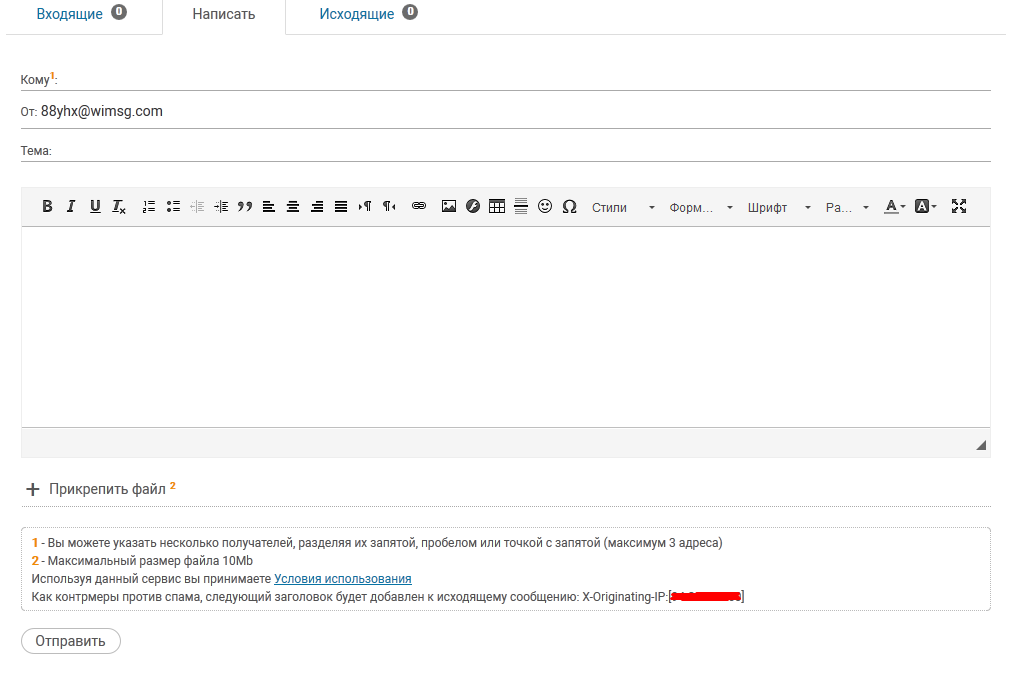The height and width of the screenshot is (680, 1025).
Task: Open the smiley emoticon picker
Action: [x=545, y=207]
